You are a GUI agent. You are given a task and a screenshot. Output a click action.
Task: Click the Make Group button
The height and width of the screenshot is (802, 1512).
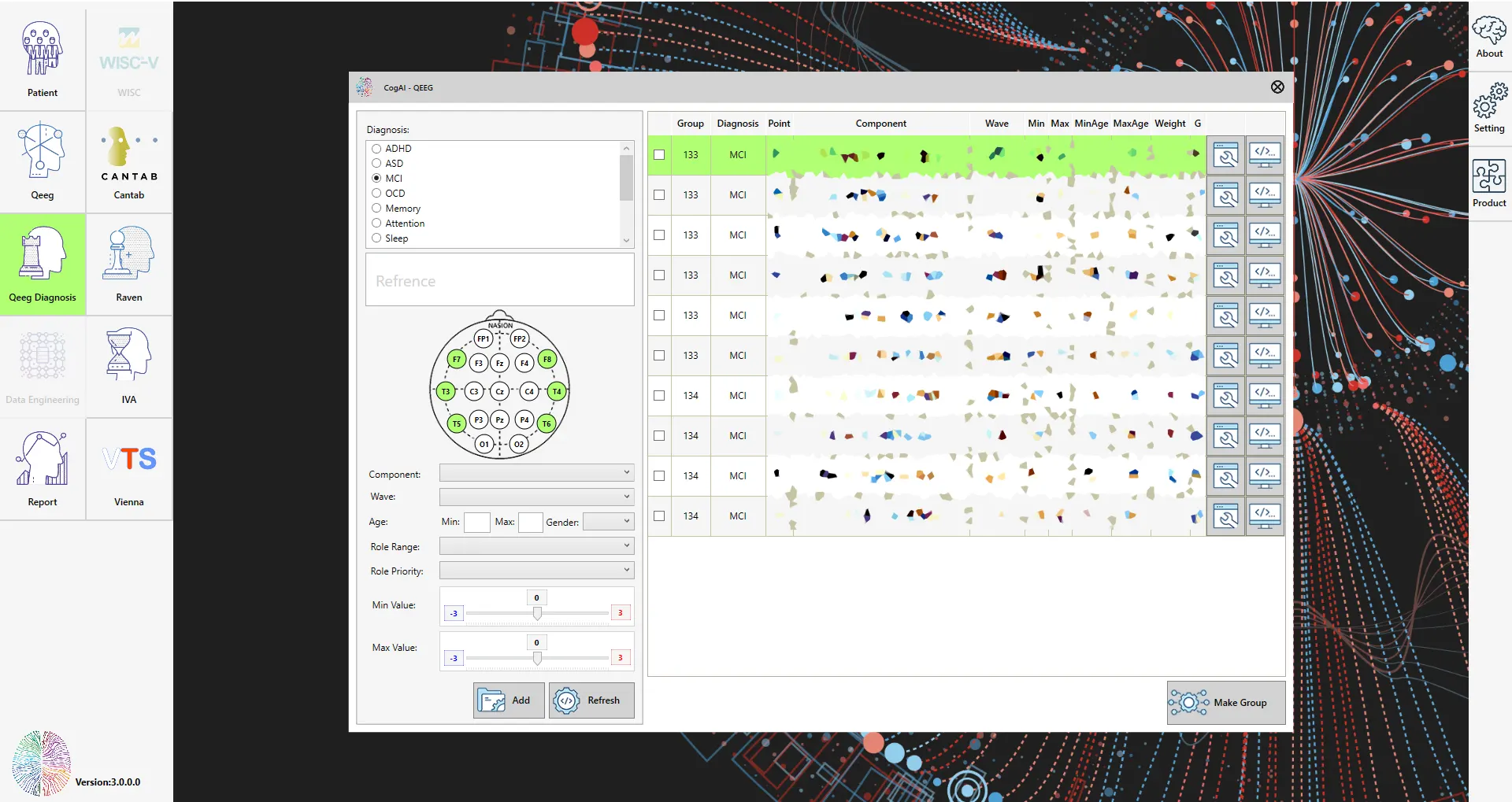click(1225, 703)
